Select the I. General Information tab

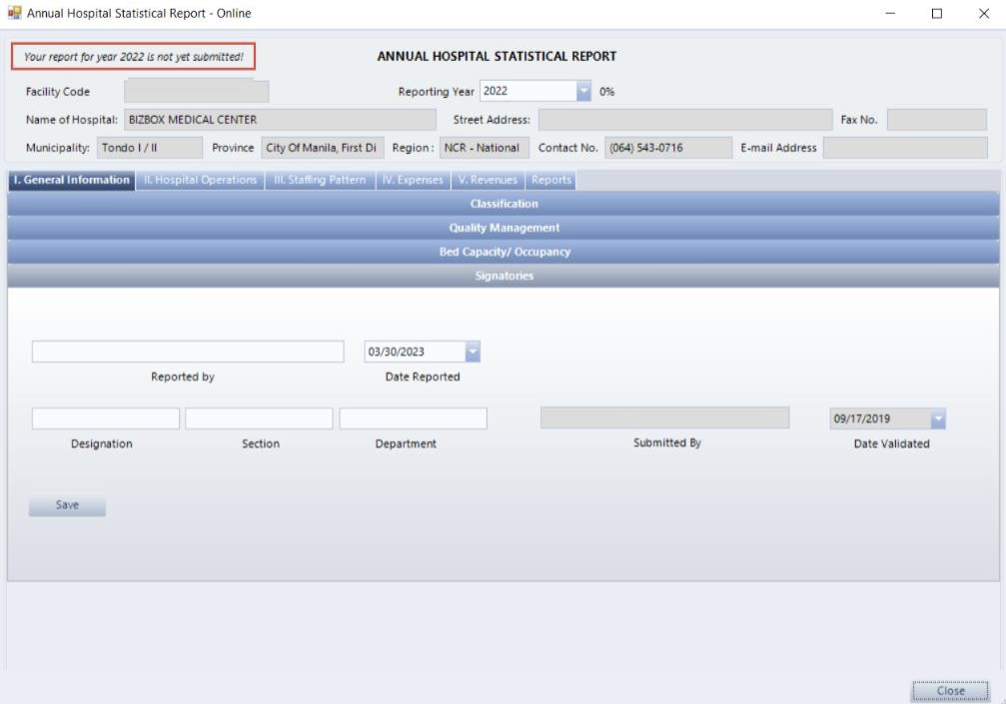pyautogui.click(x=71, y=180)
